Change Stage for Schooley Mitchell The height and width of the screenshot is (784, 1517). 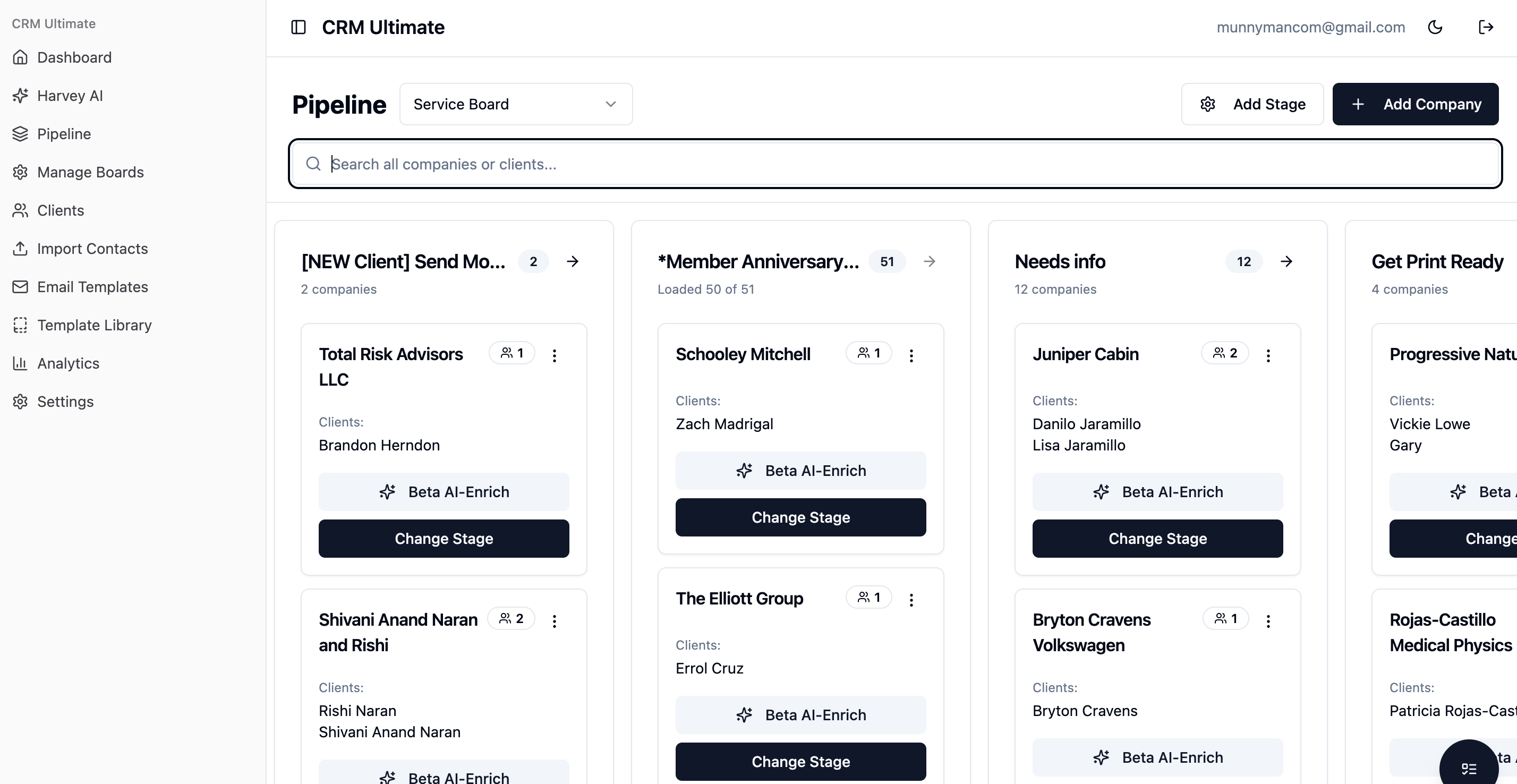pyautogui.click(x=801, y=517)
